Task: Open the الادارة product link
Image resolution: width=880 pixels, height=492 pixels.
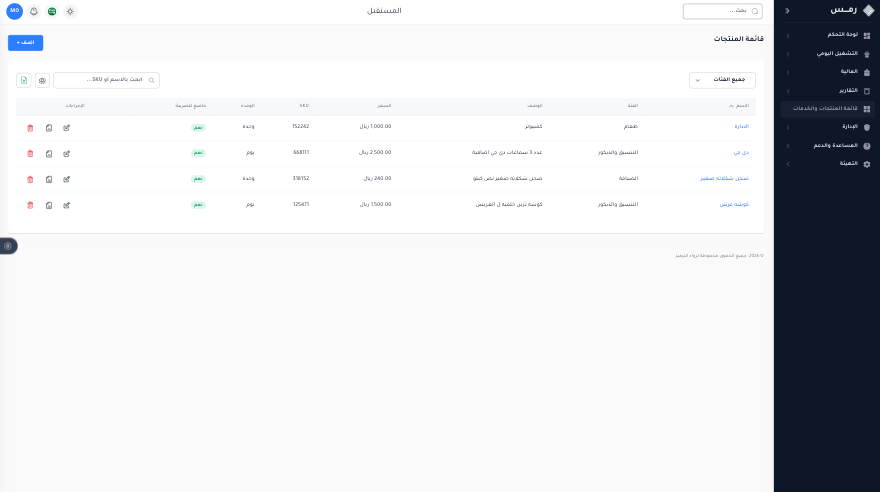Action: click(741, 127)
